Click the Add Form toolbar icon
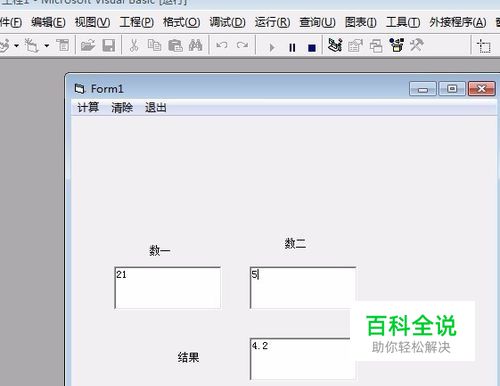 pos(32,45)
